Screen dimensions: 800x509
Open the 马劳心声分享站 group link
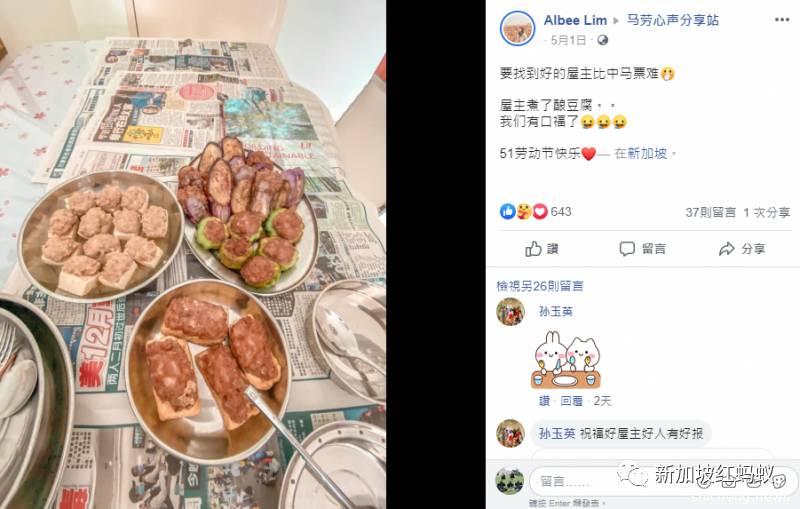click(x=672, y=20)
